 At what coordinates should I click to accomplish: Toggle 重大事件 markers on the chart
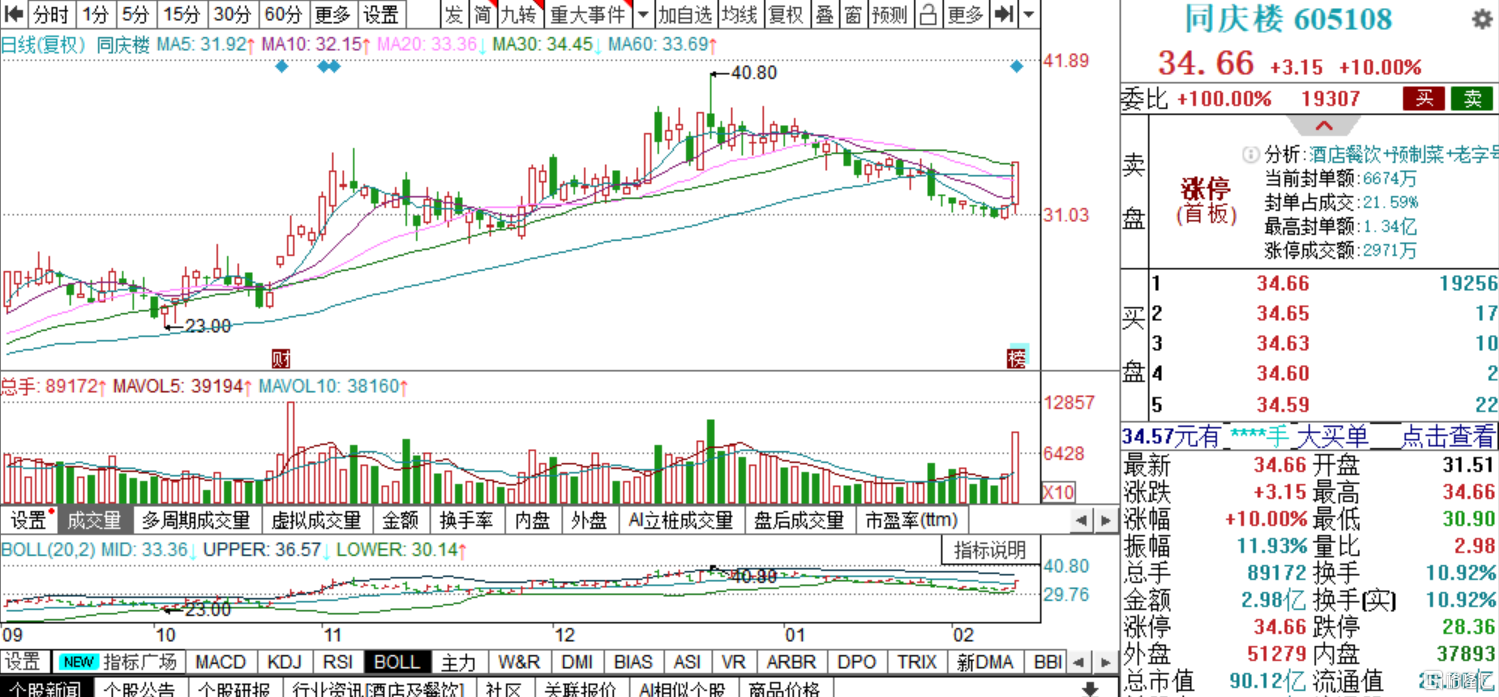588,14
